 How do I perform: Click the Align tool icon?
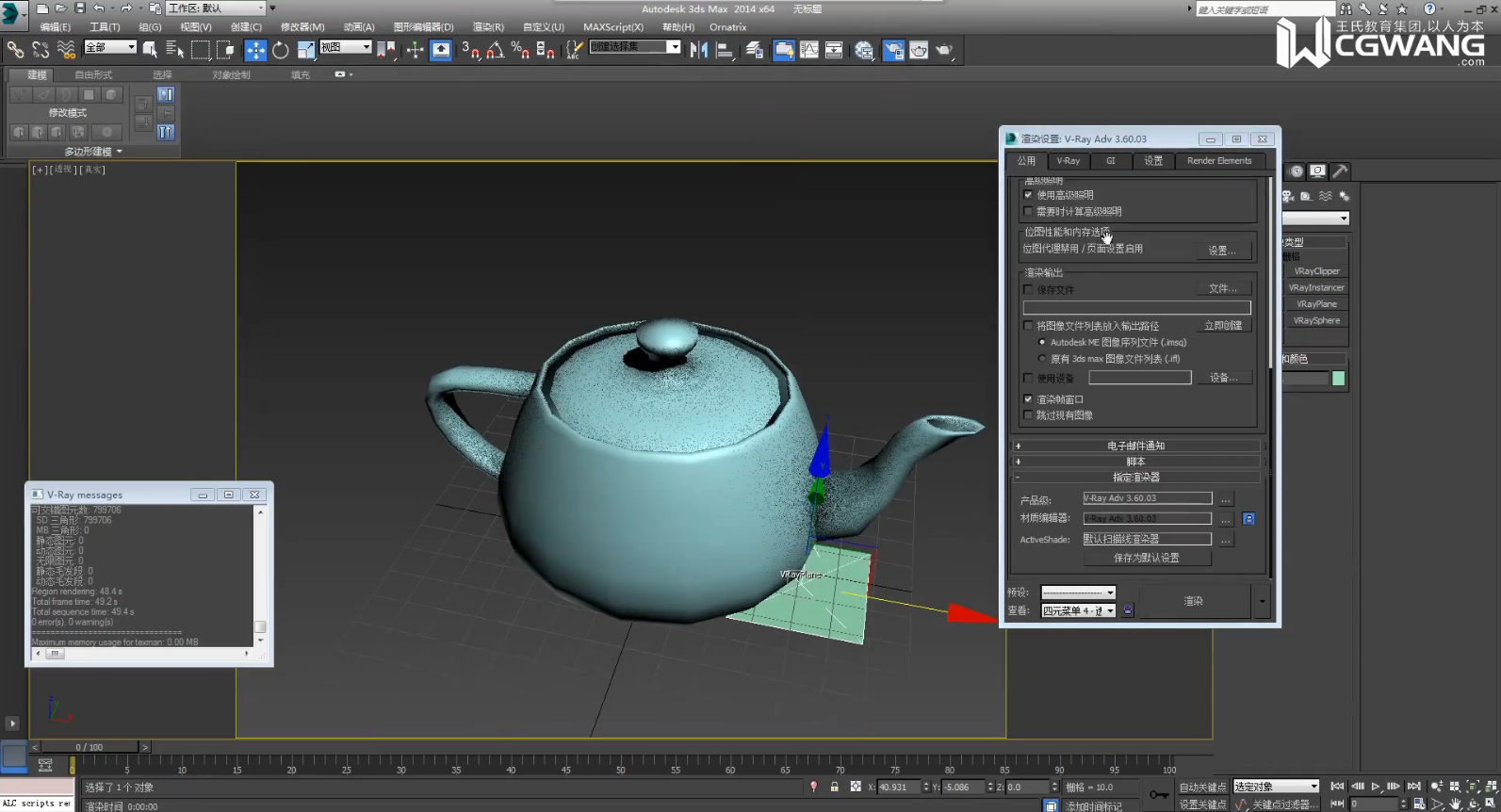tap(724, 50)
